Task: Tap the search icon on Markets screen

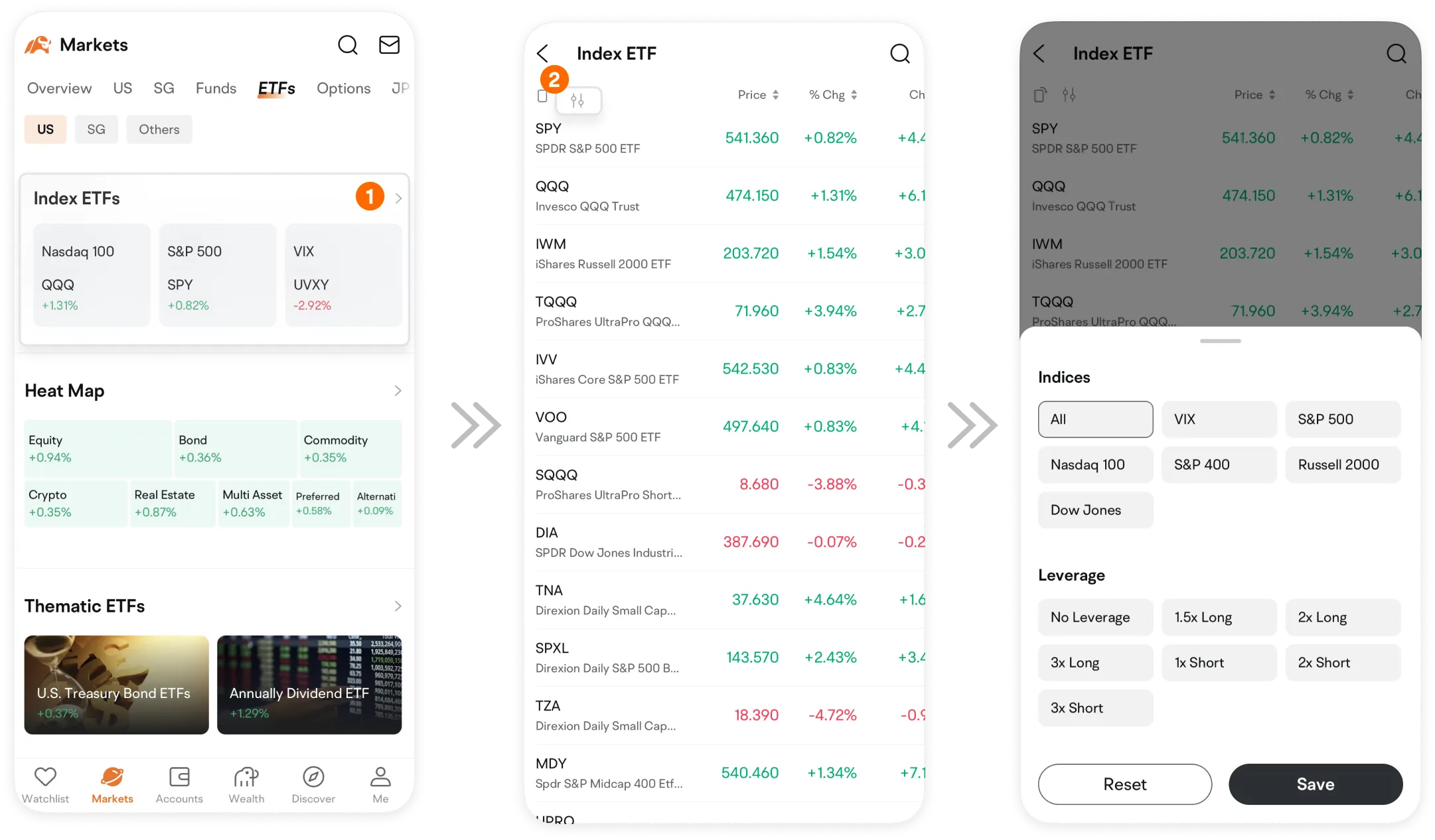Action: (x=348, y=45)
